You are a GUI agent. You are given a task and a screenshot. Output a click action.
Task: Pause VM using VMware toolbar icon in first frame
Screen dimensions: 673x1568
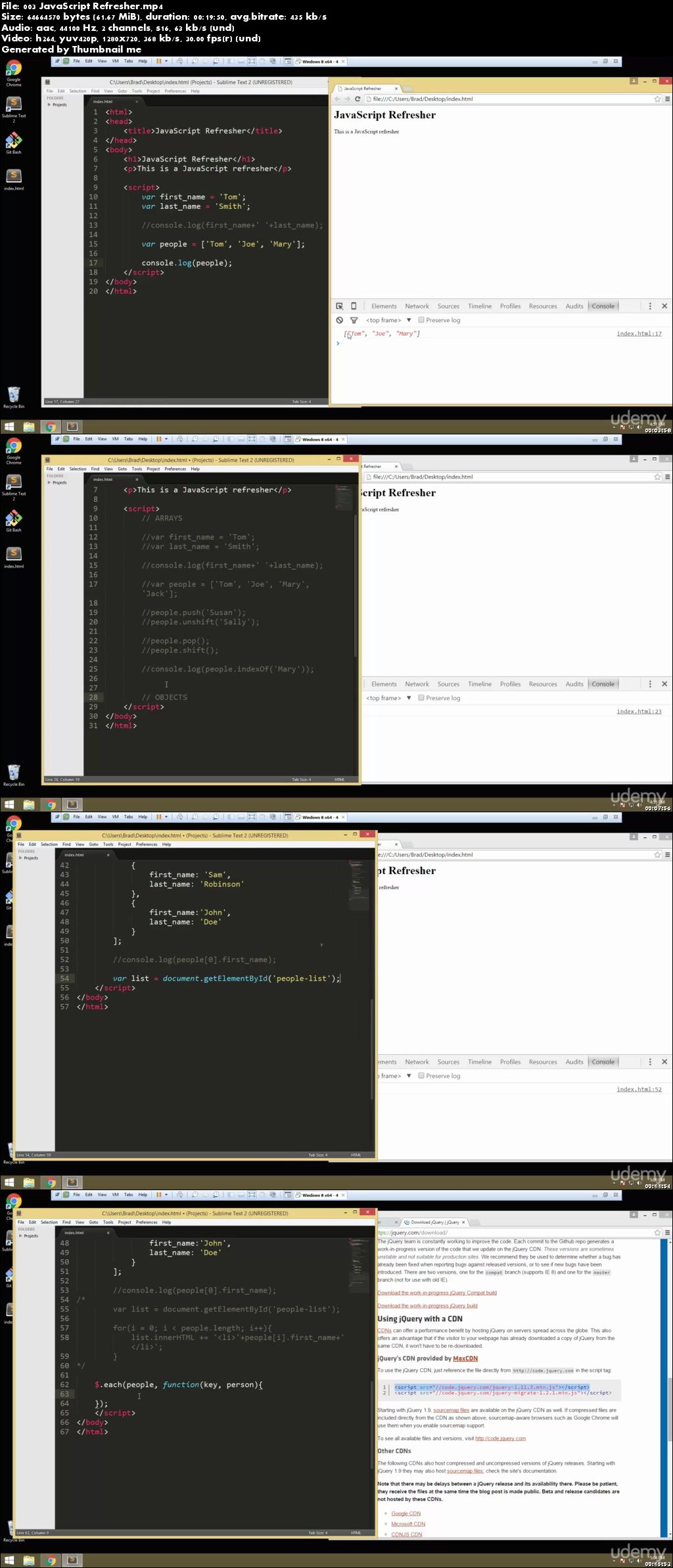(x=158, y=61)
